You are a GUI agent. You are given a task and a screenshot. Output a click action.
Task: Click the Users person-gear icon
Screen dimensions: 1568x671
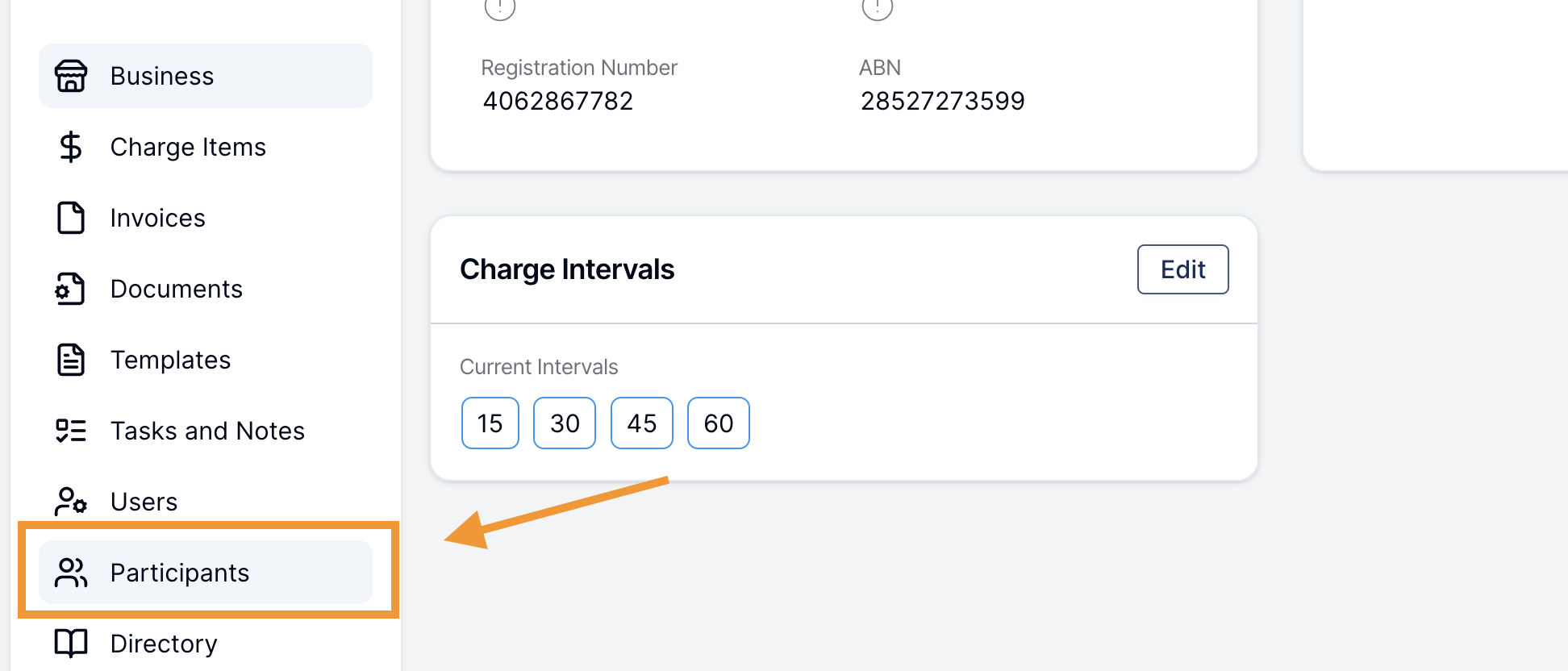[x=71, y=502]
